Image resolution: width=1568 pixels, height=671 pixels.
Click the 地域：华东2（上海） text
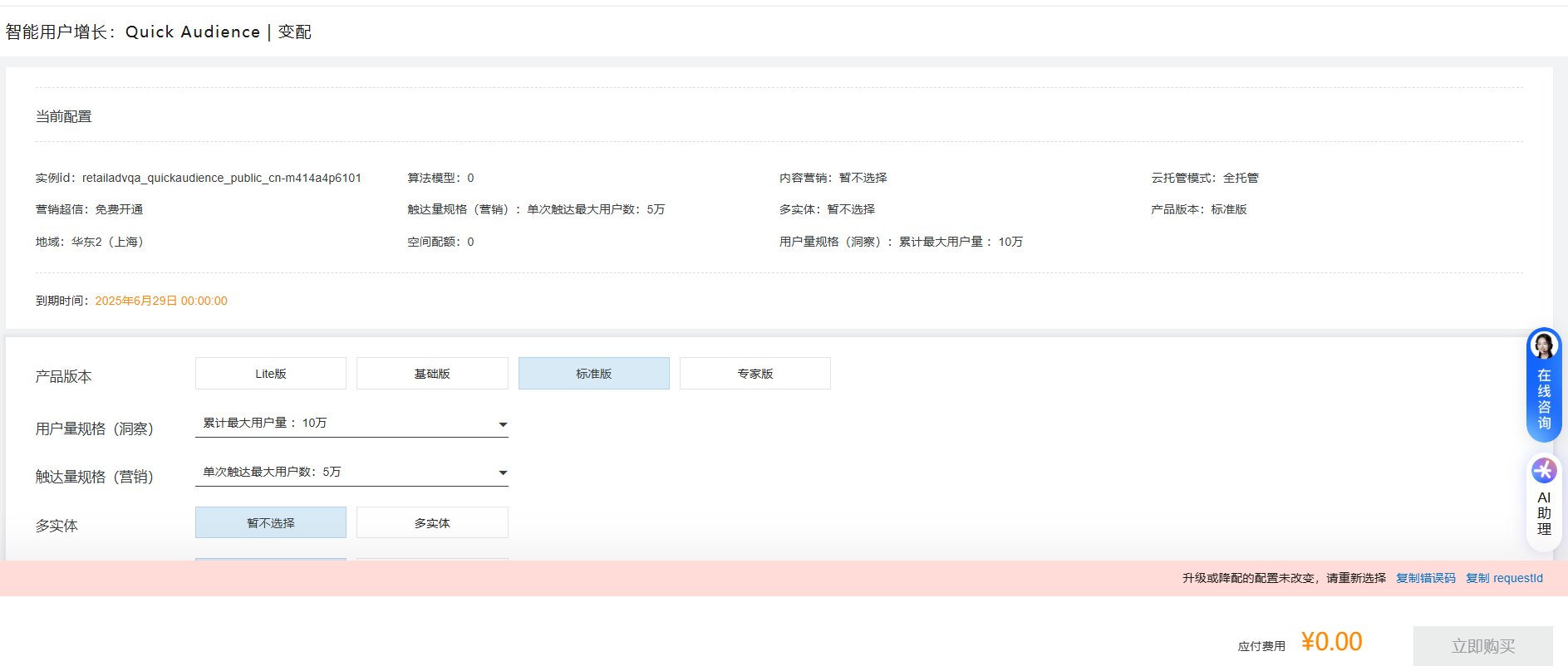coord(92,242)
